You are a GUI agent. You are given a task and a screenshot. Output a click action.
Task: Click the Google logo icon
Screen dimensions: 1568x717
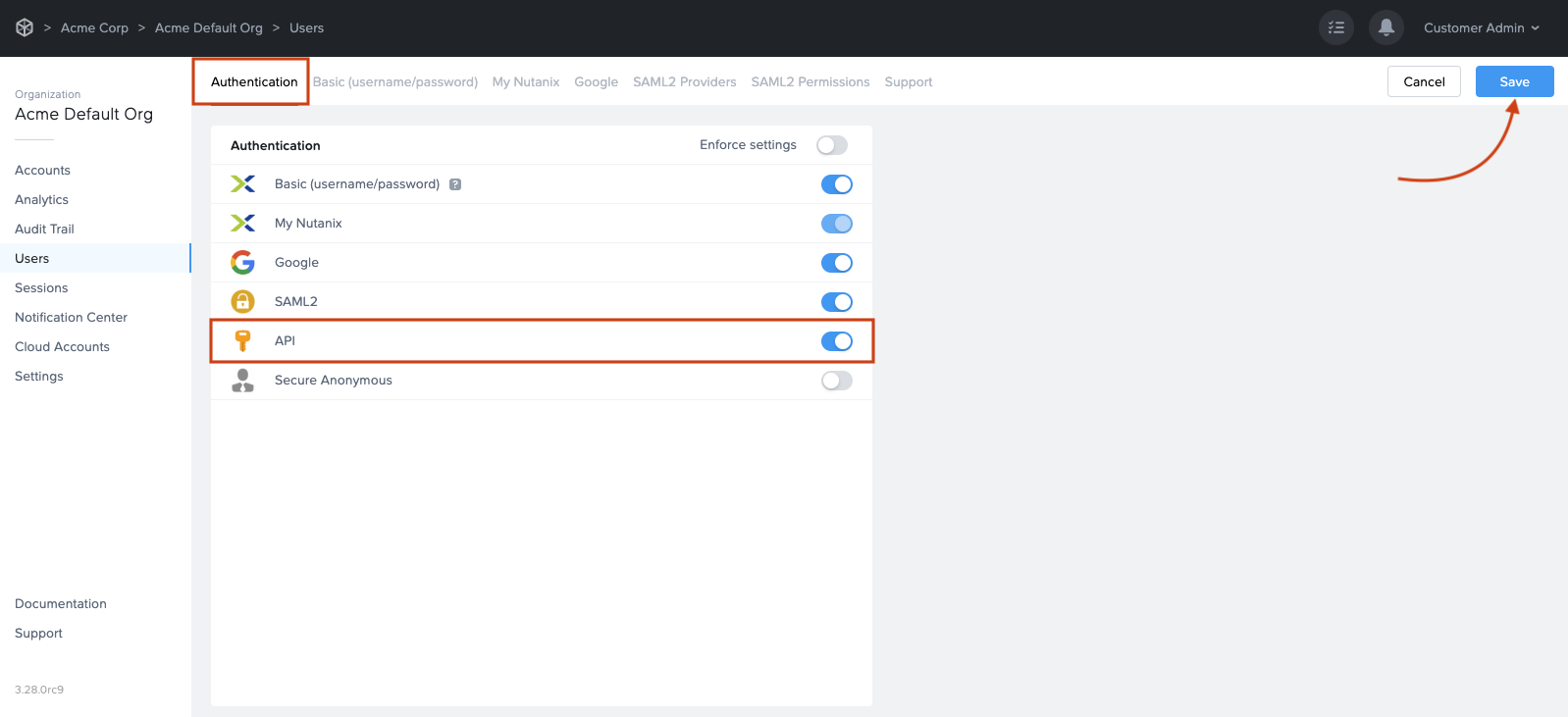tap(242, 263)
